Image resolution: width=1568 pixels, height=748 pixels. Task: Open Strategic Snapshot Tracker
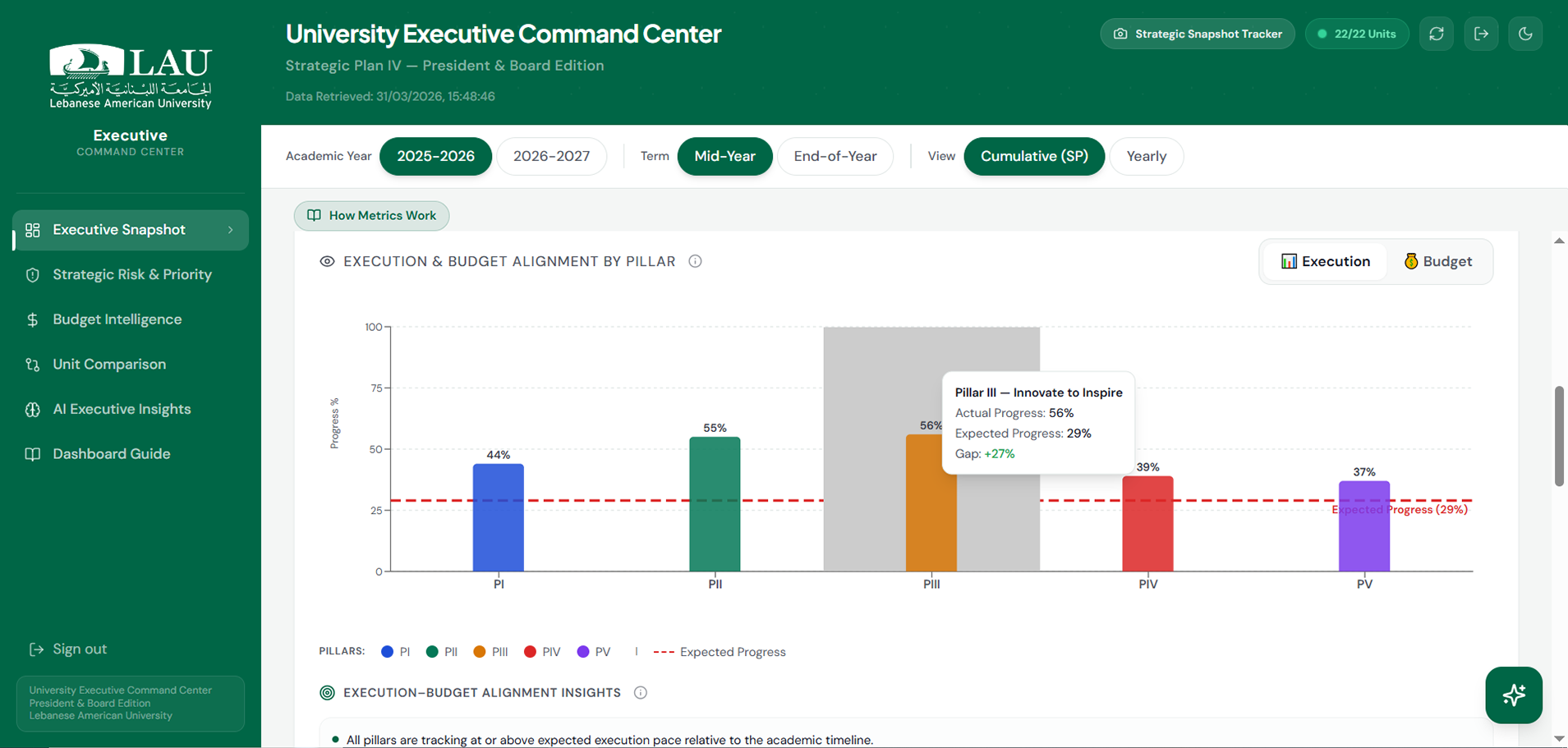[x=1197, y=34]
